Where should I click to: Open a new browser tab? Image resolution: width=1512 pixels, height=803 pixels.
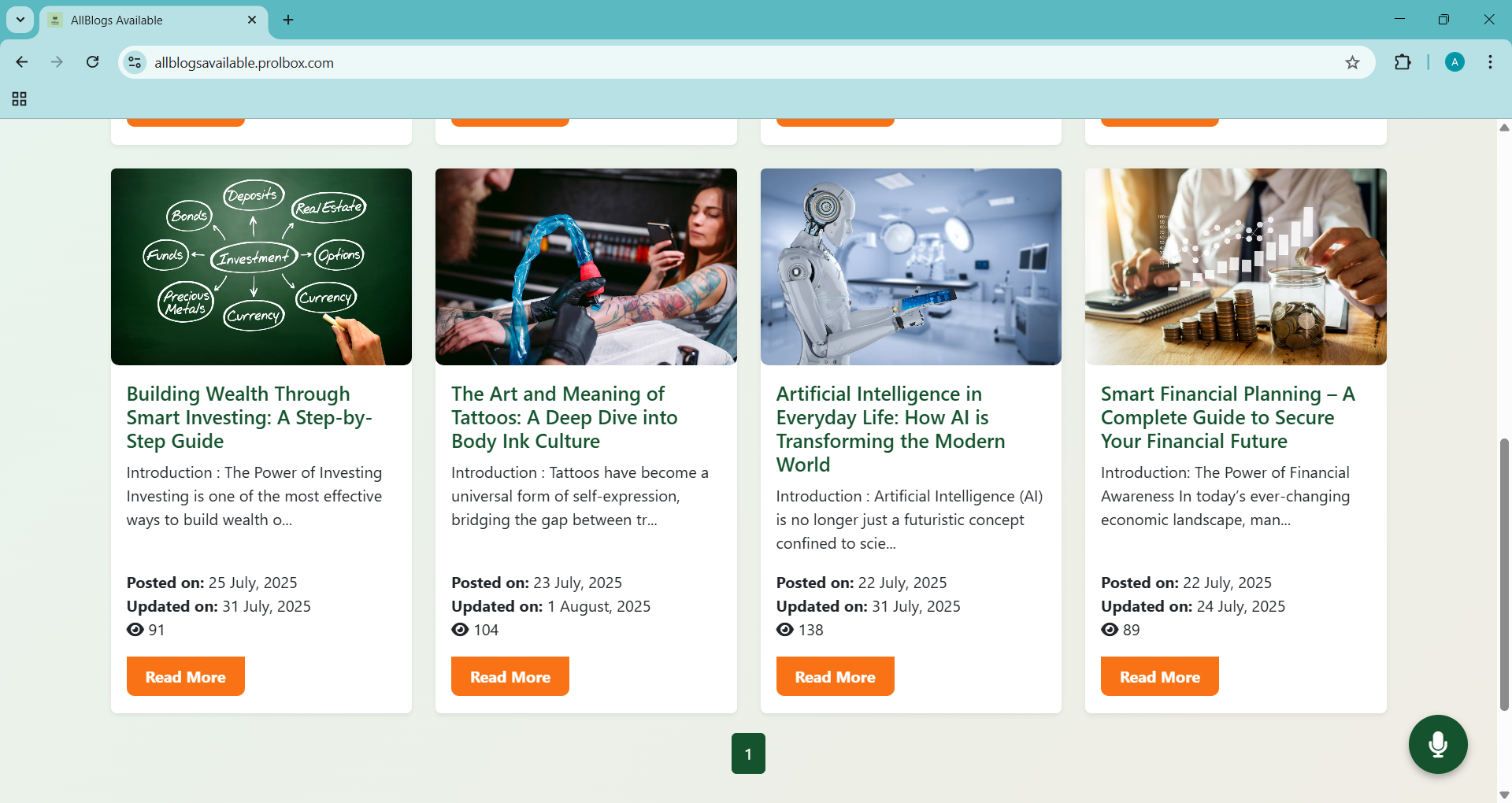click(x=288, y=20)
